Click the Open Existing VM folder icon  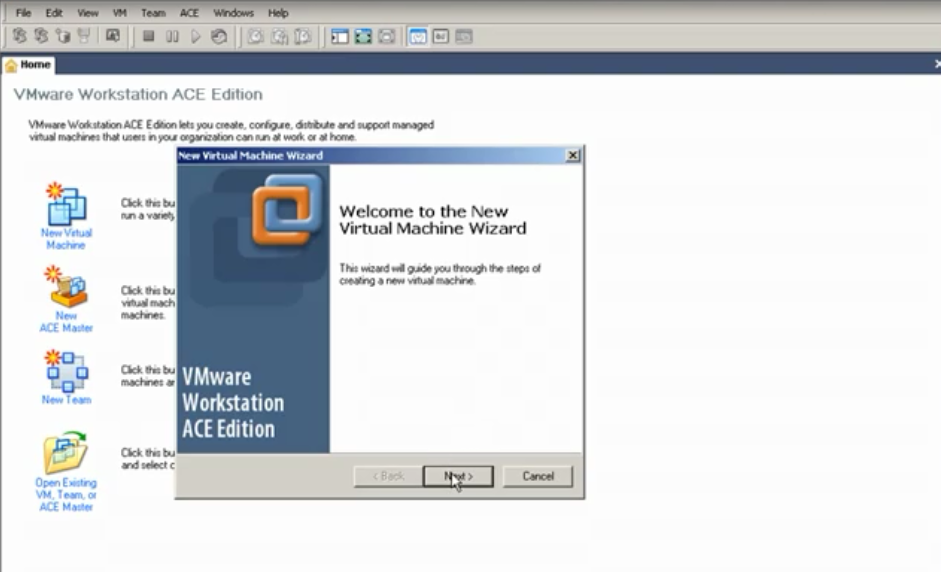click(x=65, y=453)
